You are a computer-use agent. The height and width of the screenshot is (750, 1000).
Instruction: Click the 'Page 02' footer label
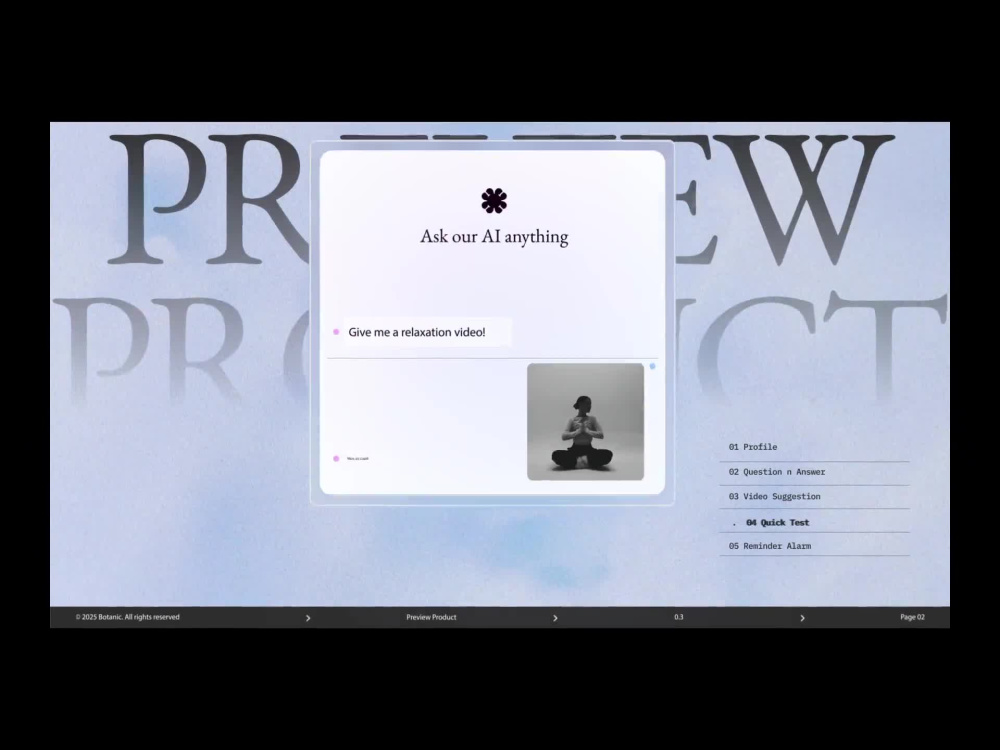click(x=913, y=617)
